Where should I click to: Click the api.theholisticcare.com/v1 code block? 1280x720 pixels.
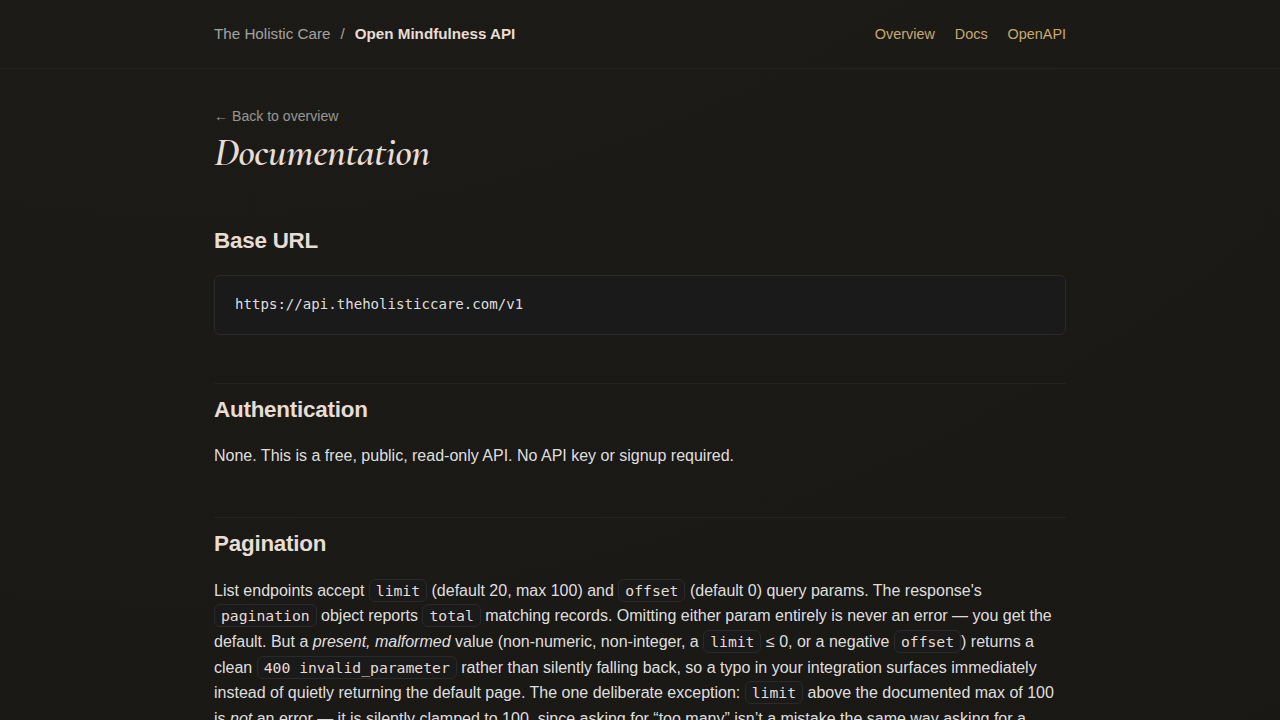point(640,305)
